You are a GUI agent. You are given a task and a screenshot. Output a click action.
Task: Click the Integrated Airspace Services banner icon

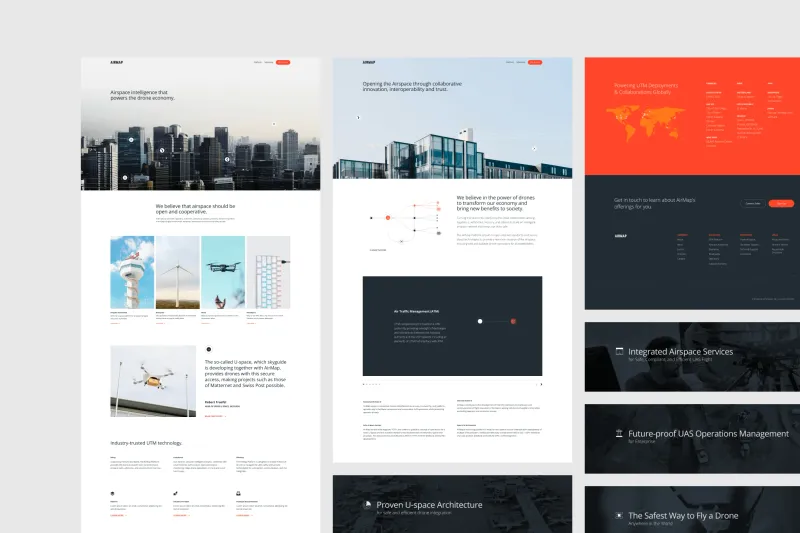click(619, 351)
